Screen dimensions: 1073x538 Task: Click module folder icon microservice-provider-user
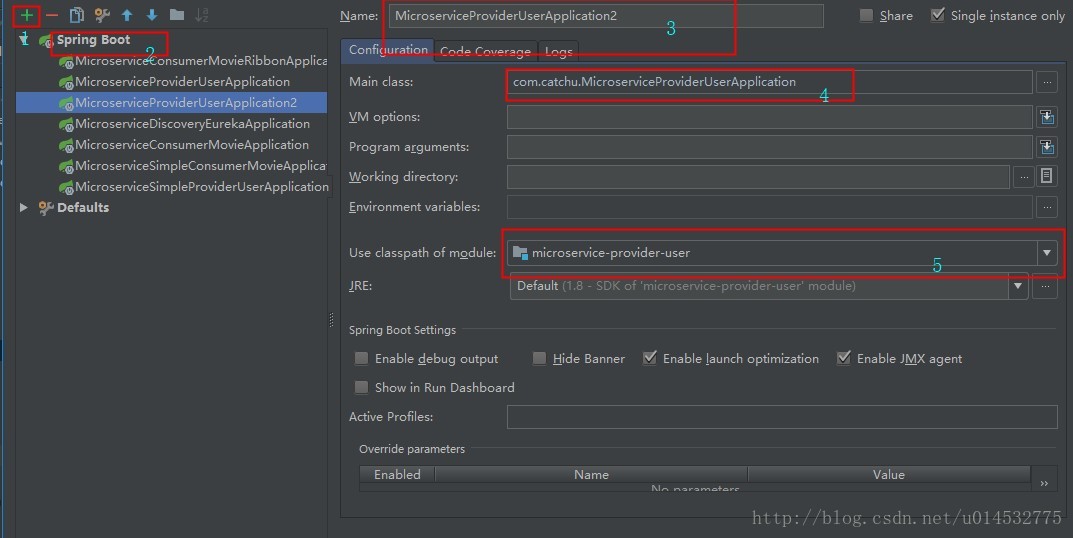pos(520,253)
